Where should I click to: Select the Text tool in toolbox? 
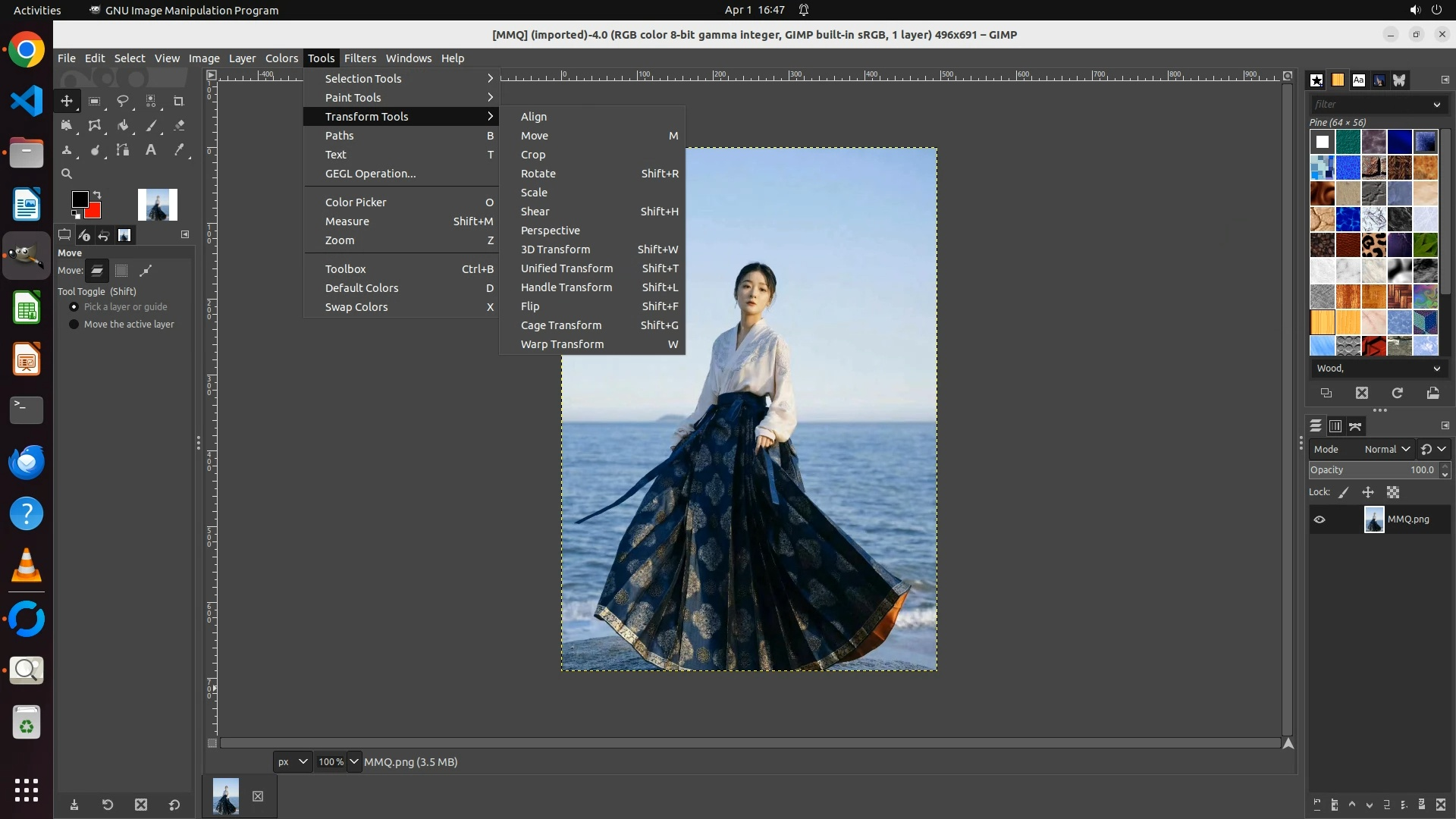[x=151, y=150]
